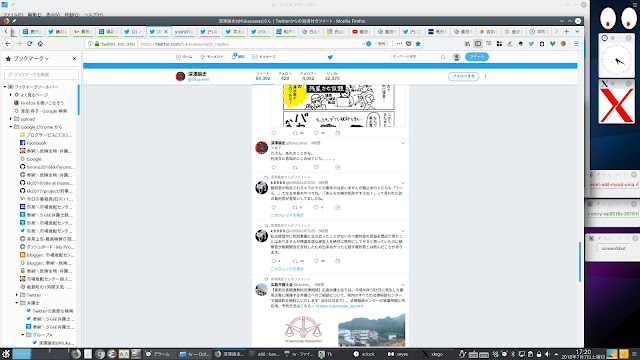The image size is (640, 360).
Task: Open page actions three-dot menu in address bar
Action: pos(399,44)
